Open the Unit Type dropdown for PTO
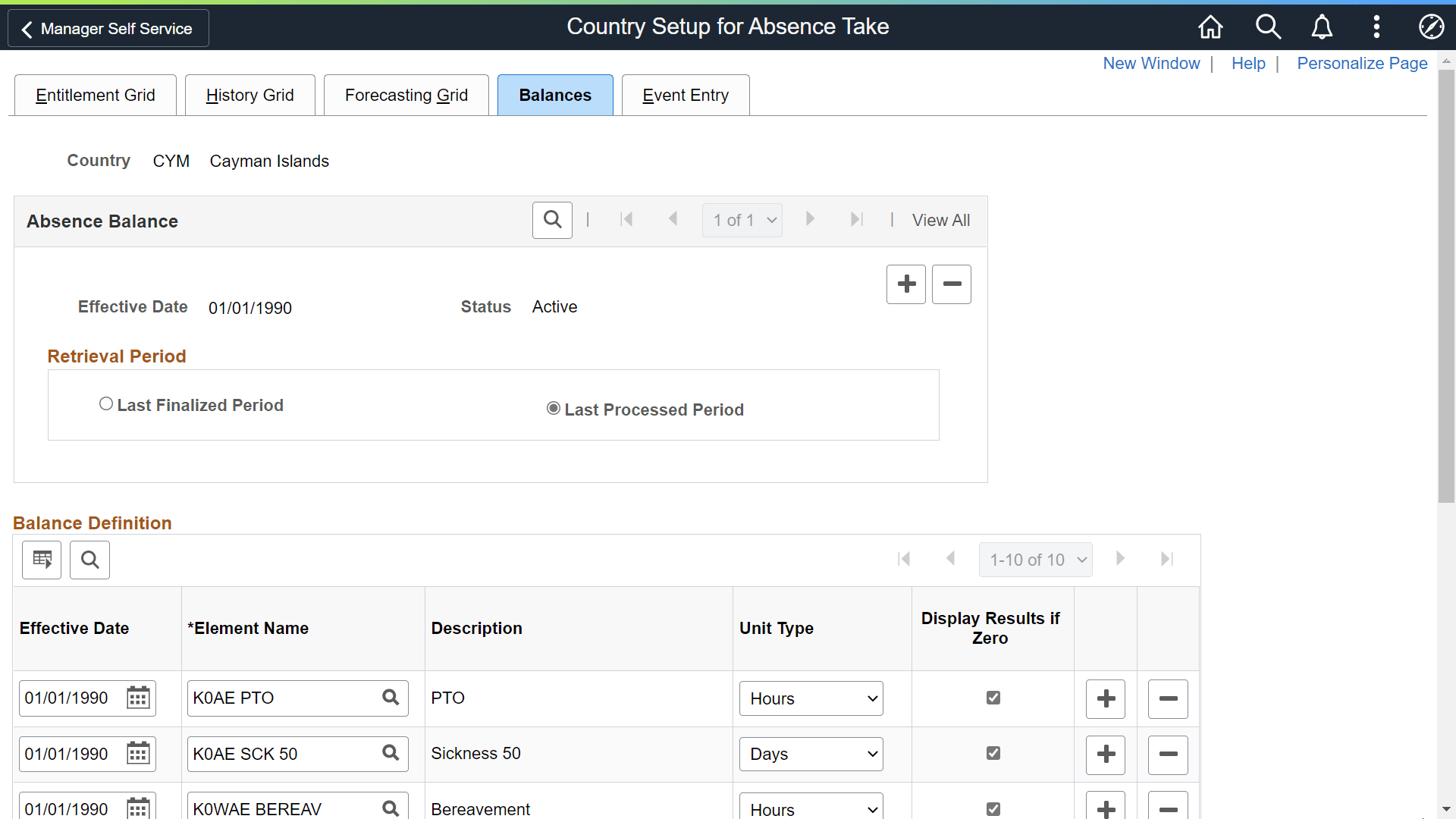Screen dimensions: 1456x819 click(x=811, y=698)
